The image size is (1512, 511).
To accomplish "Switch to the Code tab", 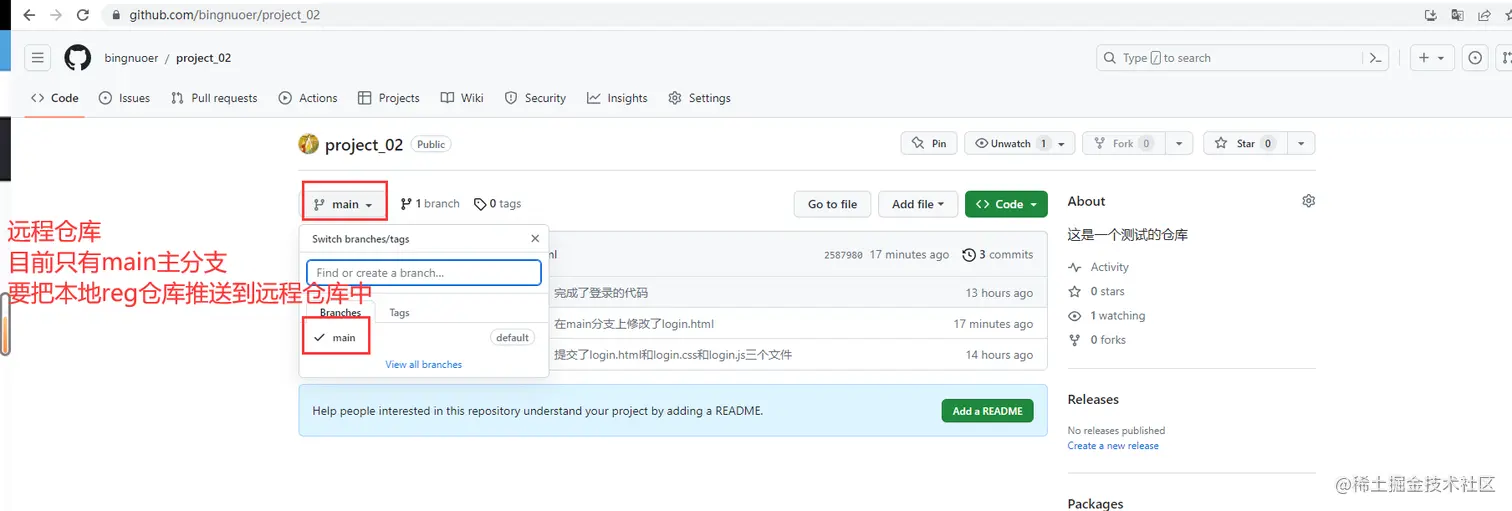I will coord(55,98).
